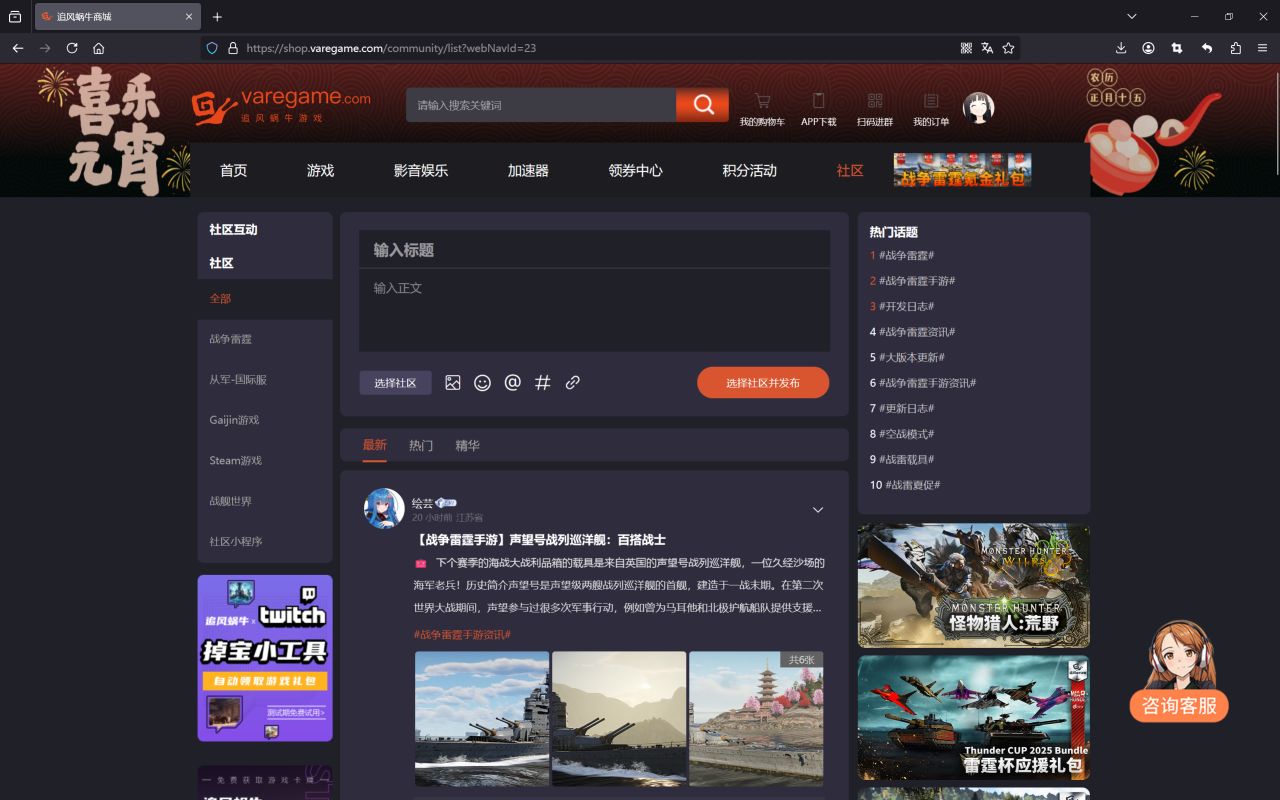The height and width of the screenshot is (800, 1280).
Task: Bookmark this page with the star
Action: (x=1008, y=48)
